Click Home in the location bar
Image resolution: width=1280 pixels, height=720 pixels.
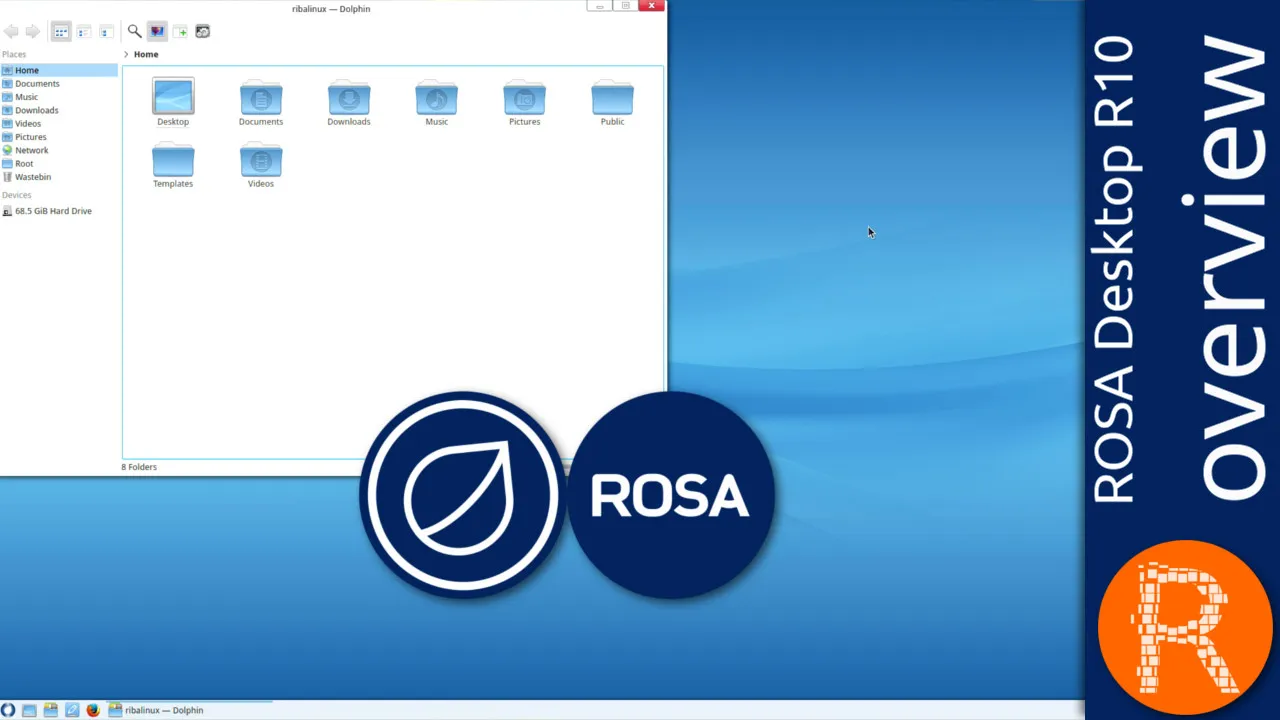(x=146, y=55)
